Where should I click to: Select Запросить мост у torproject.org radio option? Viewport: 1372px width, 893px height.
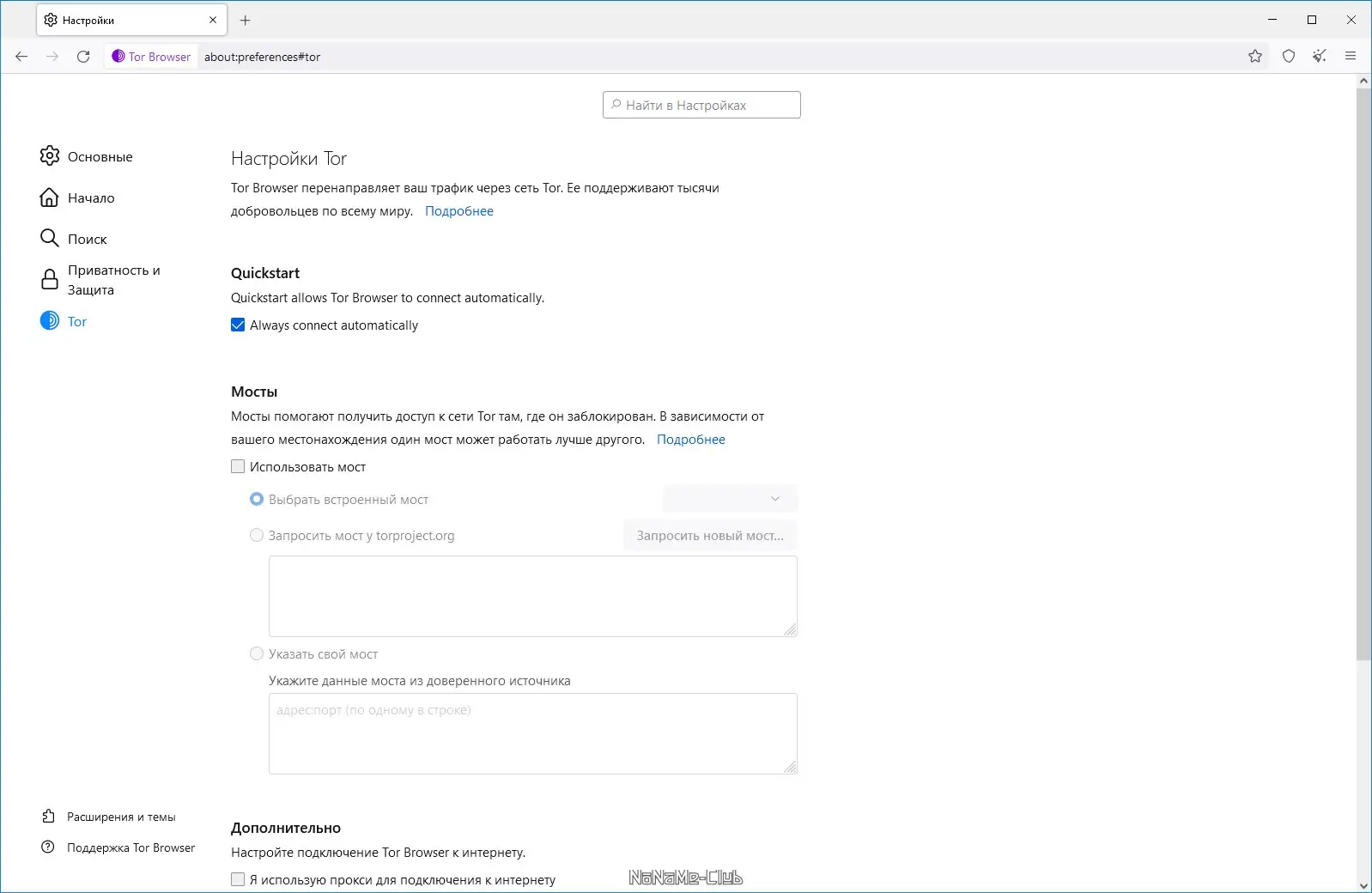[257, 535]
